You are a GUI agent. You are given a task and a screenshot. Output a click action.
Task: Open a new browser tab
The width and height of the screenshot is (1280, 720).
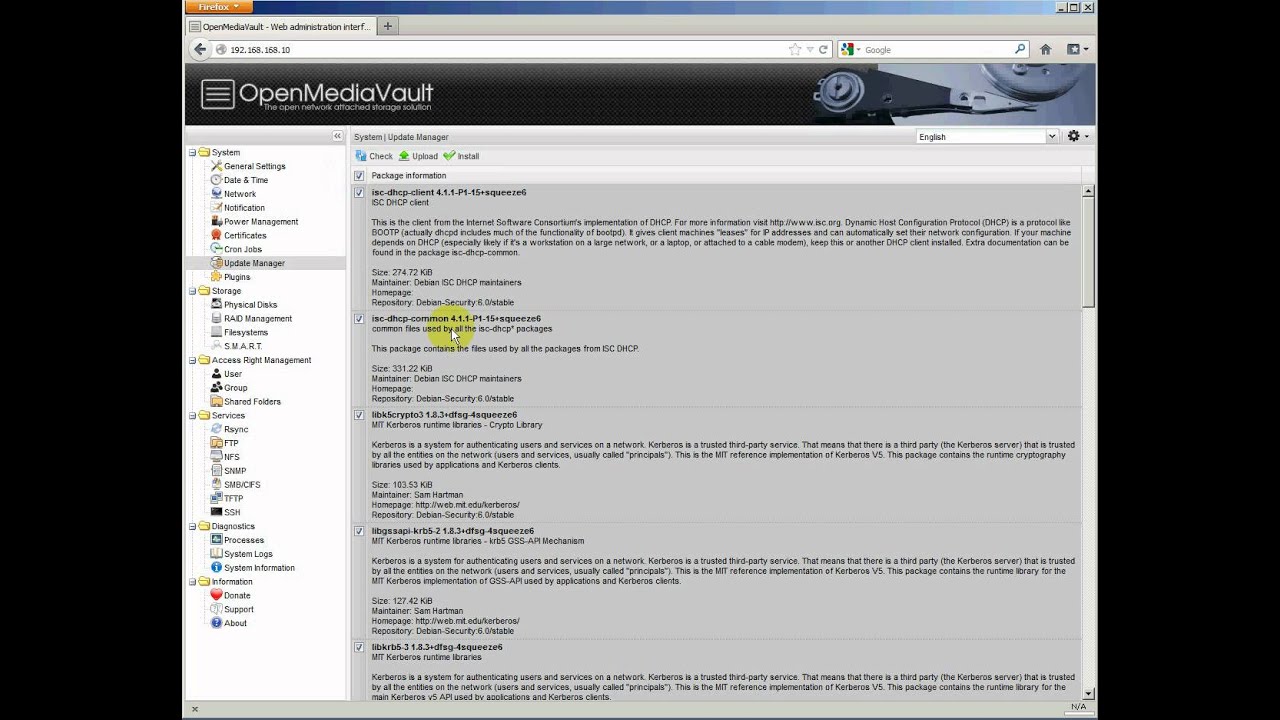(x=388, y=26)
